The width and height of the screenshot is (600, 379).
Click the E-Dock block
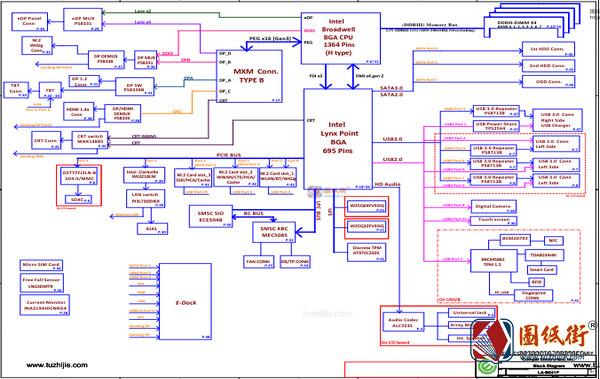point(185,301)
